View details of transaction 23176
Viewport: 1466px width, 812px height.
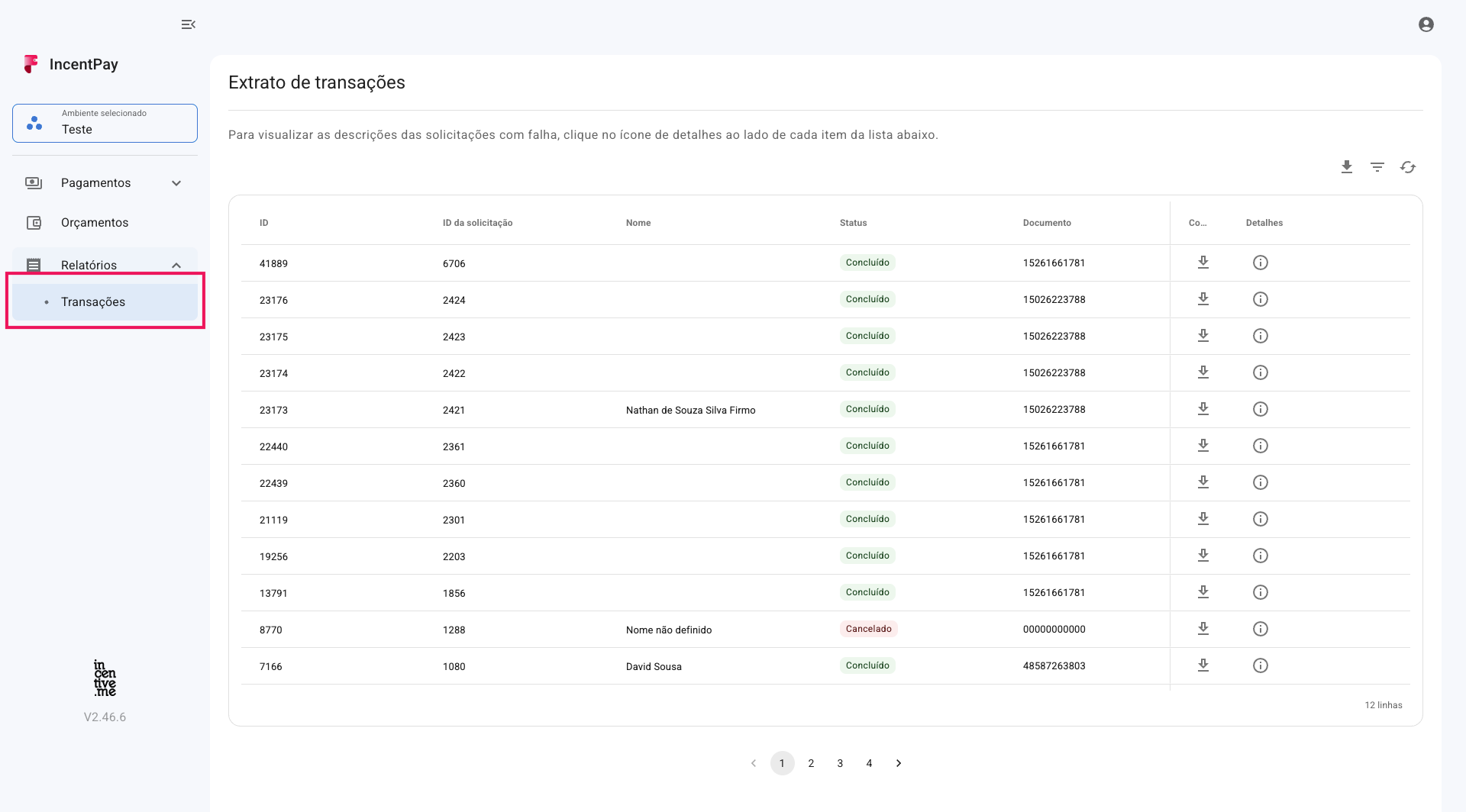coord(1261,299)
